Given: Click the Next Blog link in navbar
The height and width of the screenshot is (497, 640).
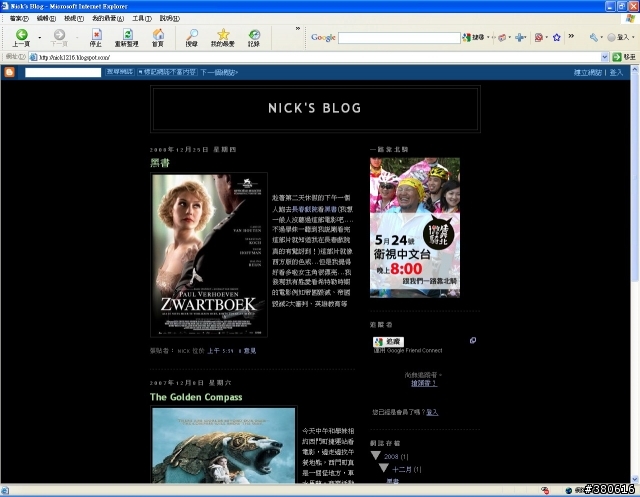Looking at the screenshot, I should click(x=219, y=73).
